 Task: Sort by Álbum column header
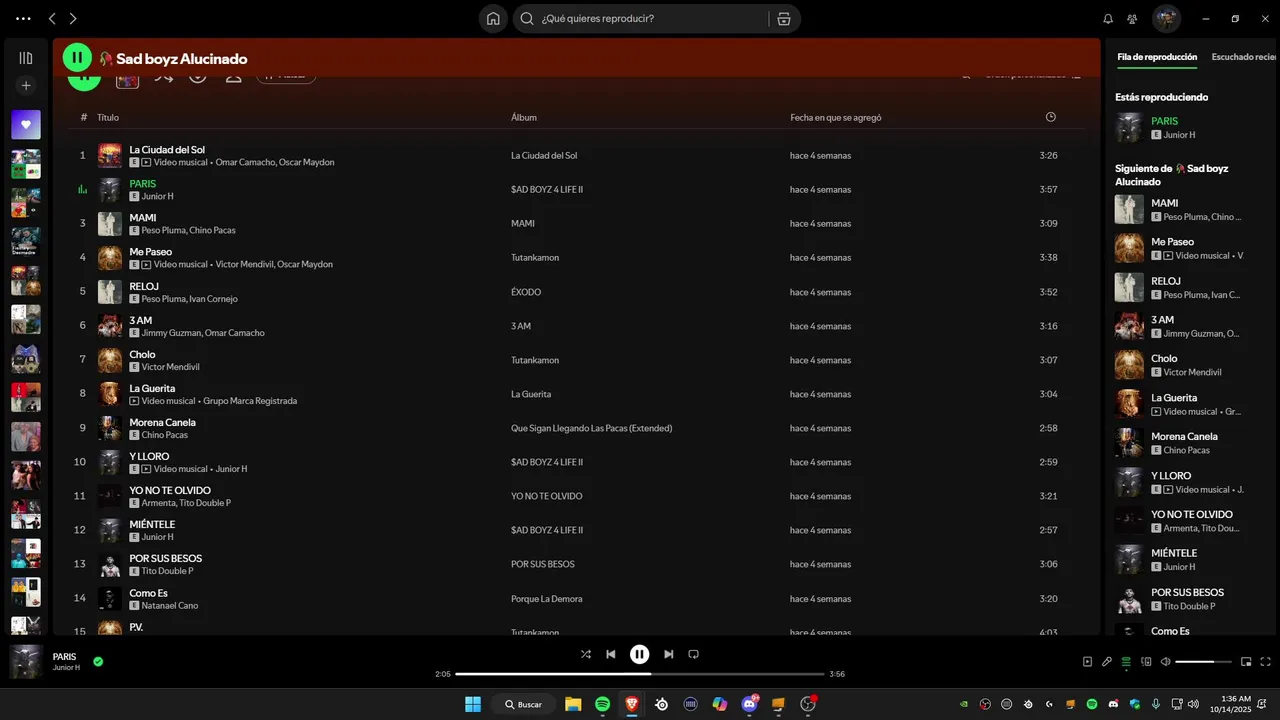(x=524, y=117)
